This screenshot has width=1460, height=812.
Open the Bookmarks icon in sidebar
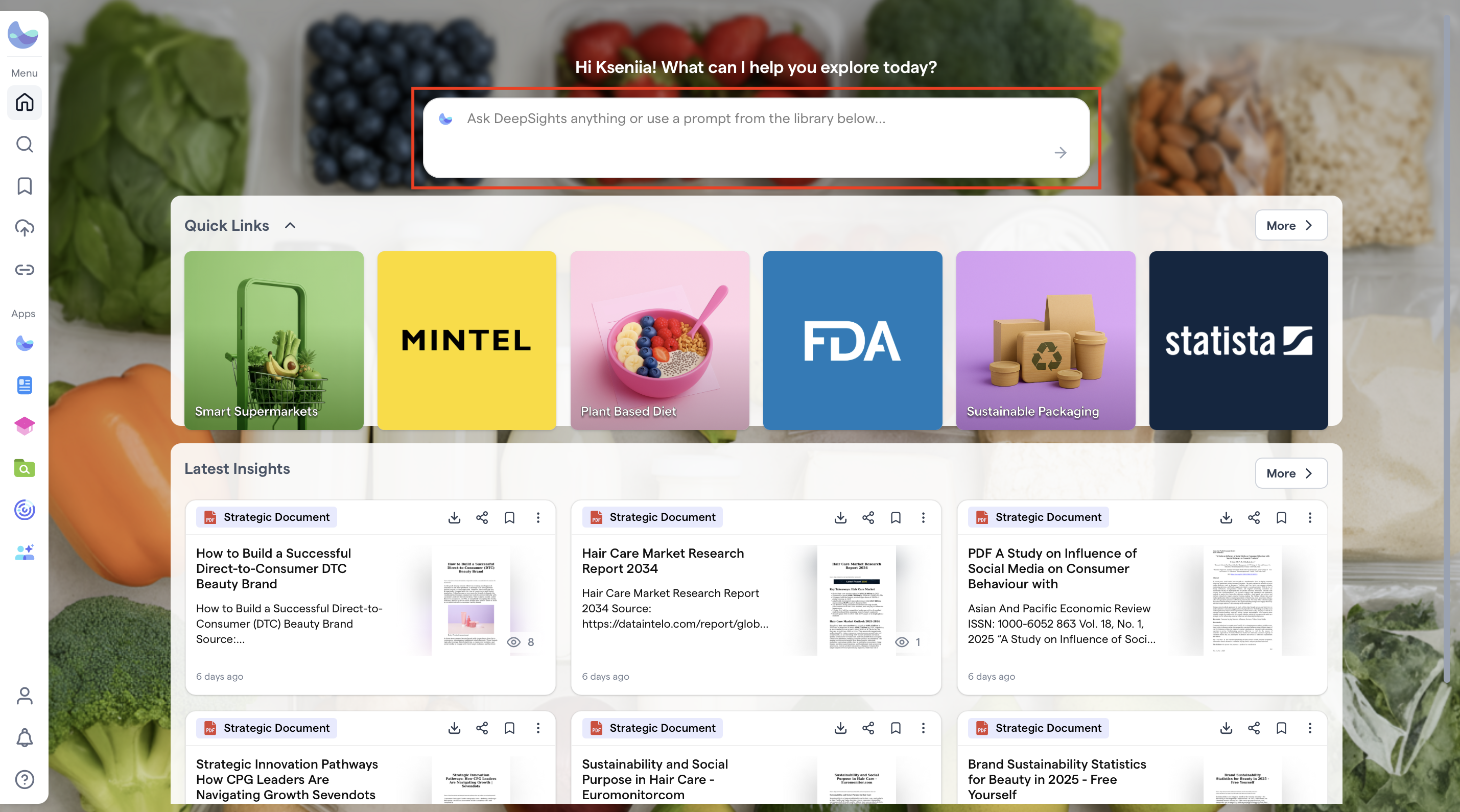25,186
